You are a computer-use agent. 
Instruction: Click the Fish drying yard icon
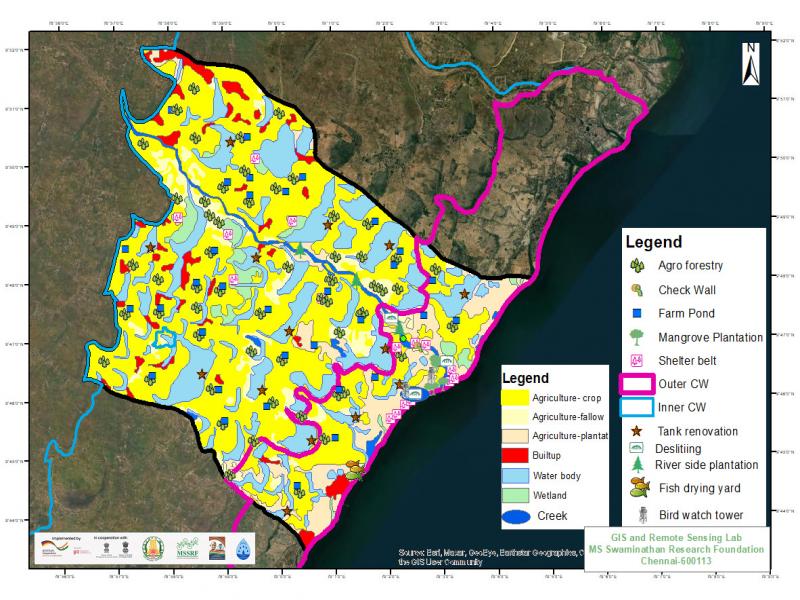coord(637,488)
